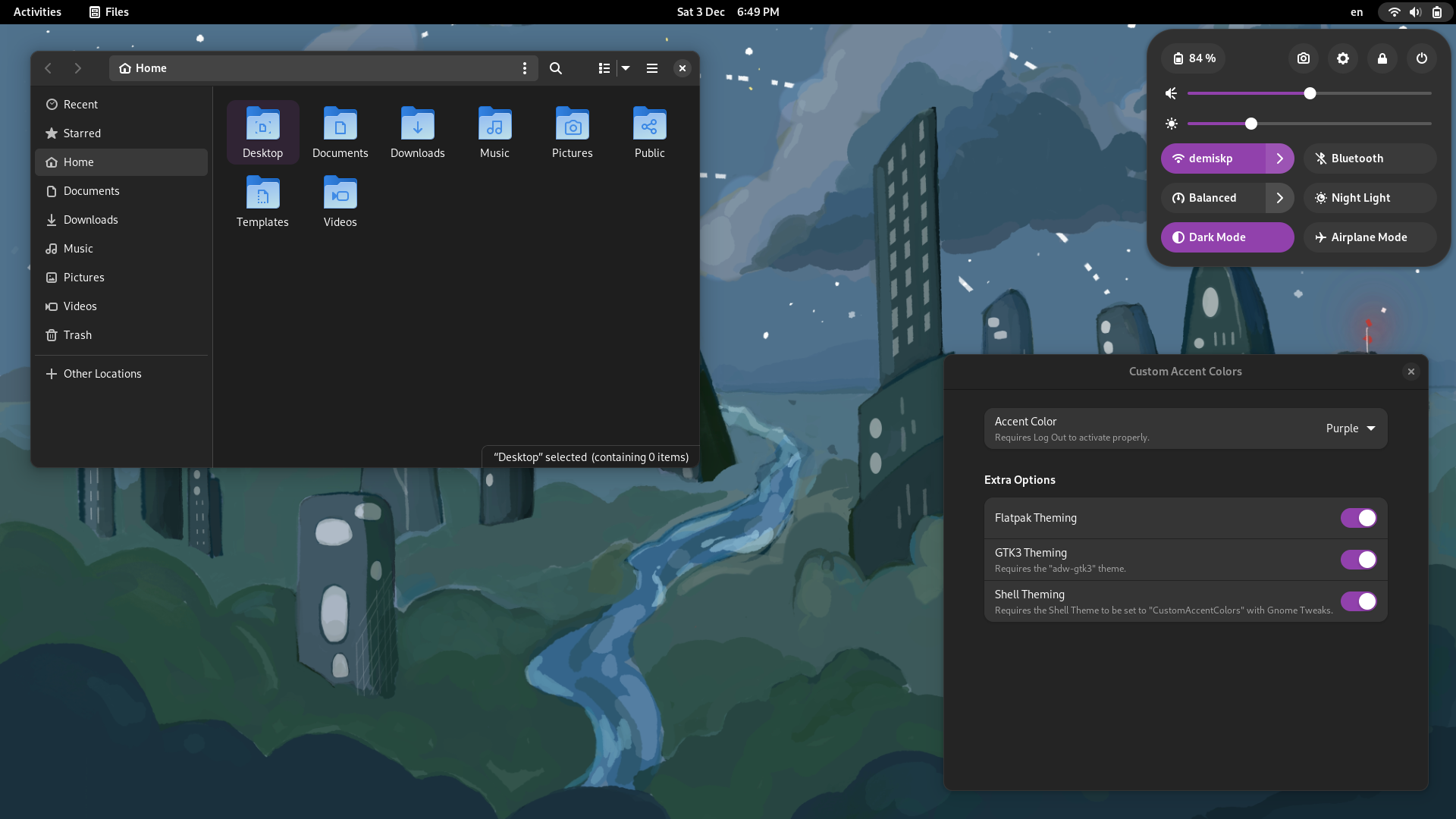This screenshot has width=1456, height=819.
Task: Open Other Locations in sidebar
Action: 102,373
